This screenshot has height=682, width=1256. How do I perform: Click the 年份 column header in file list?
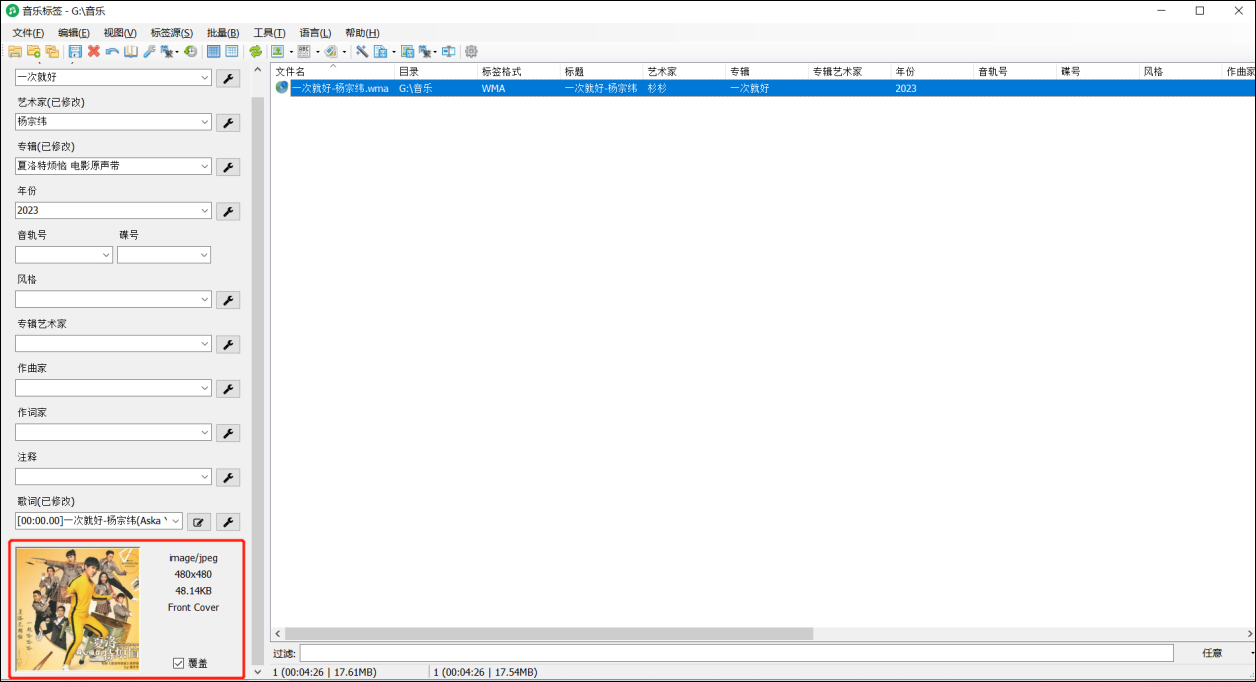coord(905,72)
